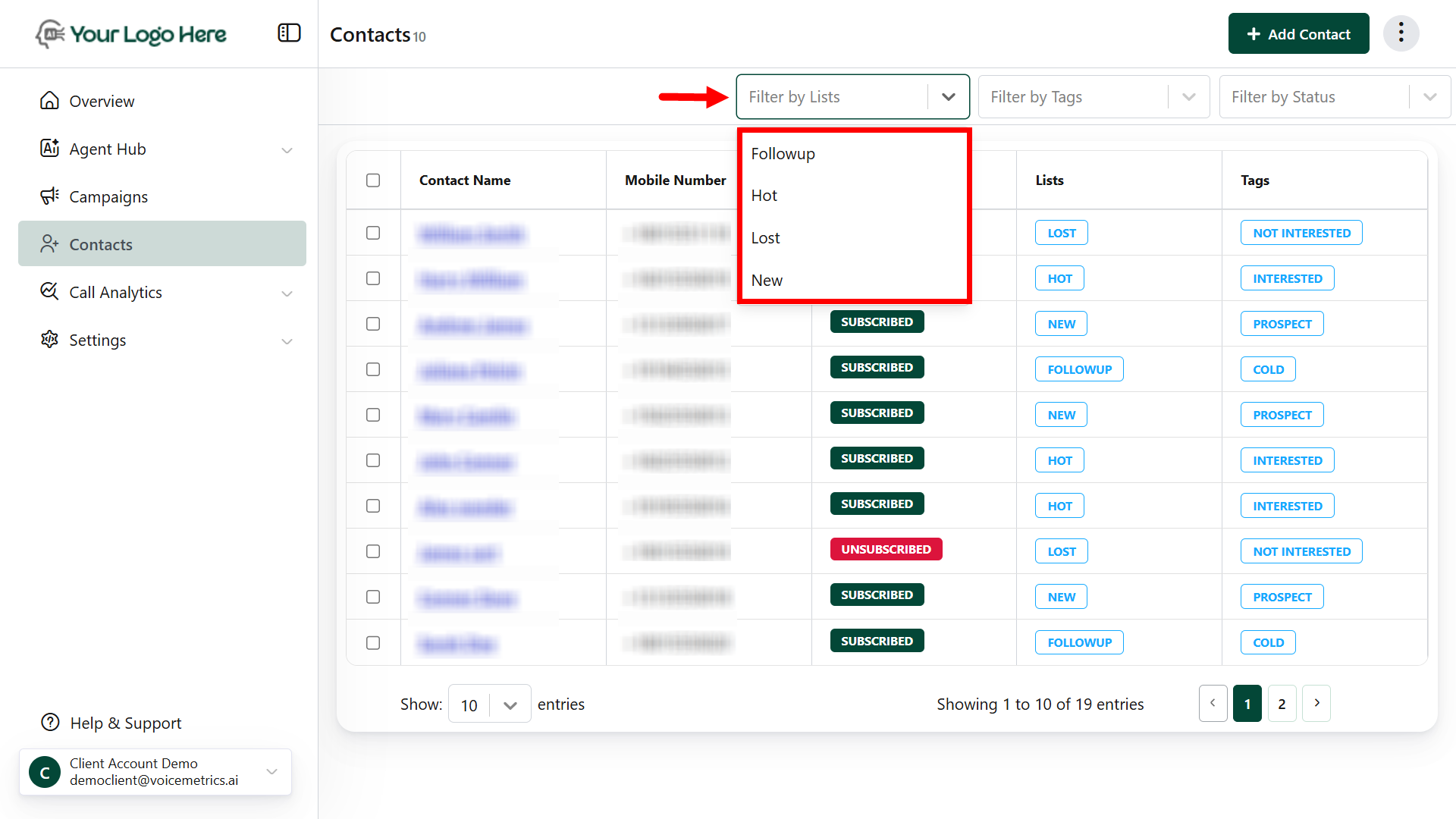Image resolution: width=1456 pixels, height=819 pixels.
Task: Open Help & Support question icon
Action: coord(50,723)
